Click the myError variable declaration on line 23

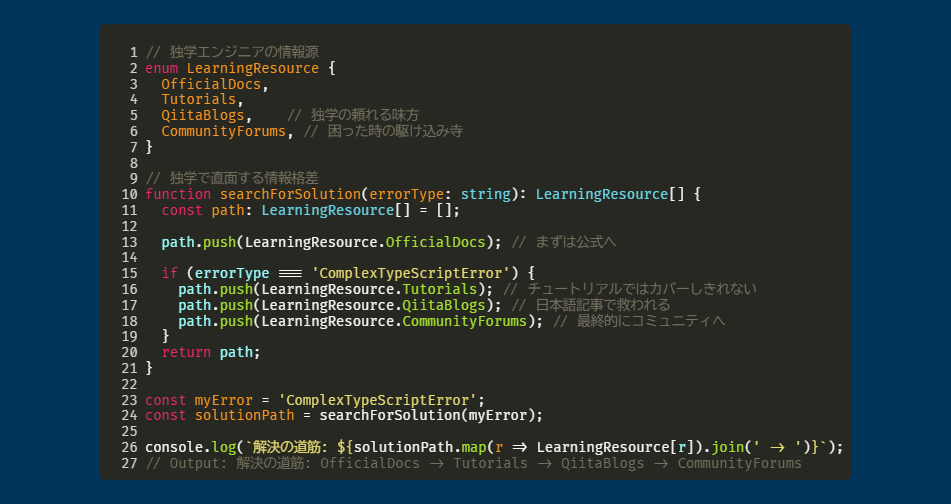(224, 400)
